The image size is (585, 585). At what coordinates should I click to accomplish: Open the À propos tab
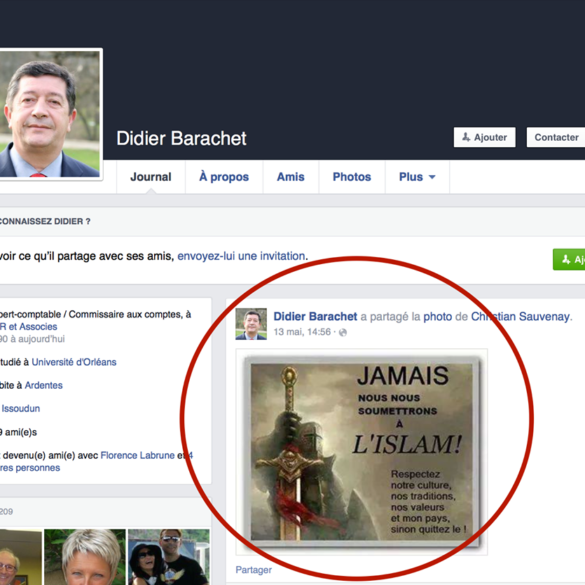224,177
